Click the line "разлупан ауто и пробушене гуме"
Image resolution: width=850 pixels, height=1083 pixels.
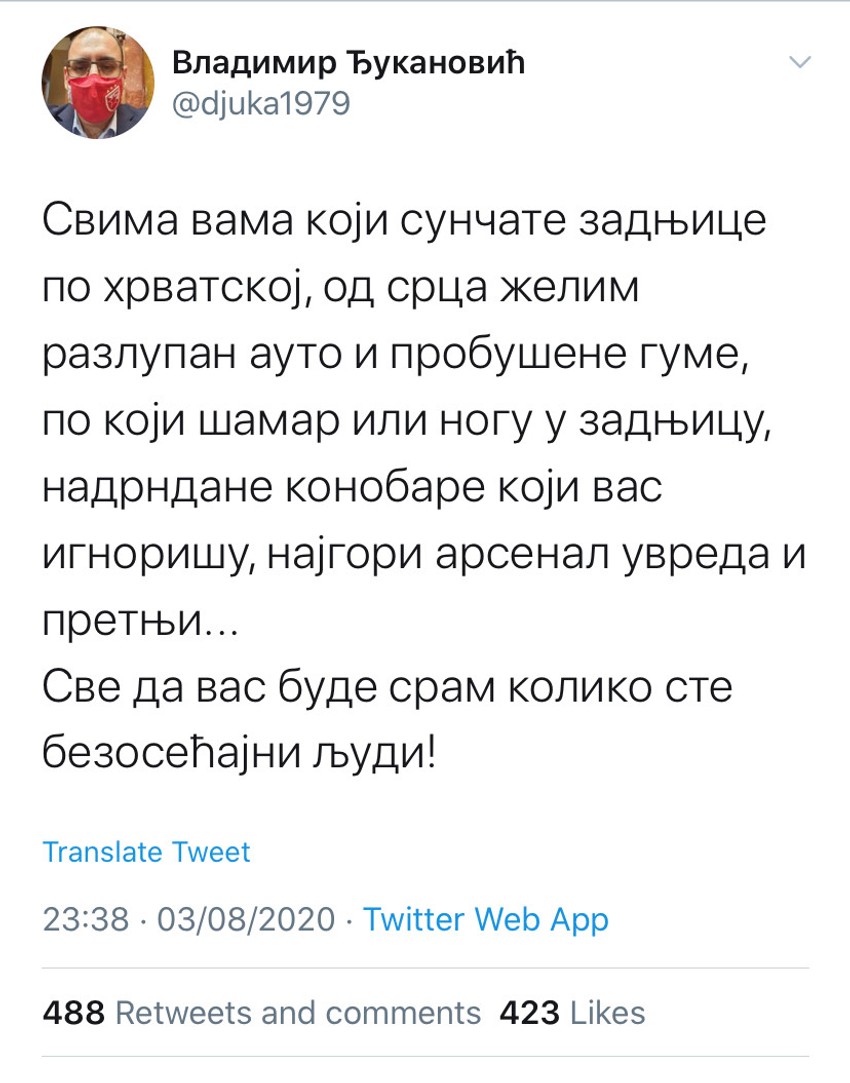click(x=395, y=355)
